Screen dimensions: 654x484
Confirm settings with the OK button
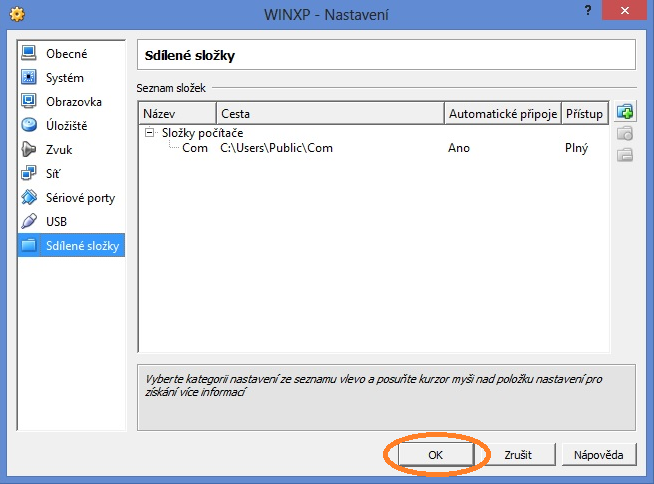(436, 454)
